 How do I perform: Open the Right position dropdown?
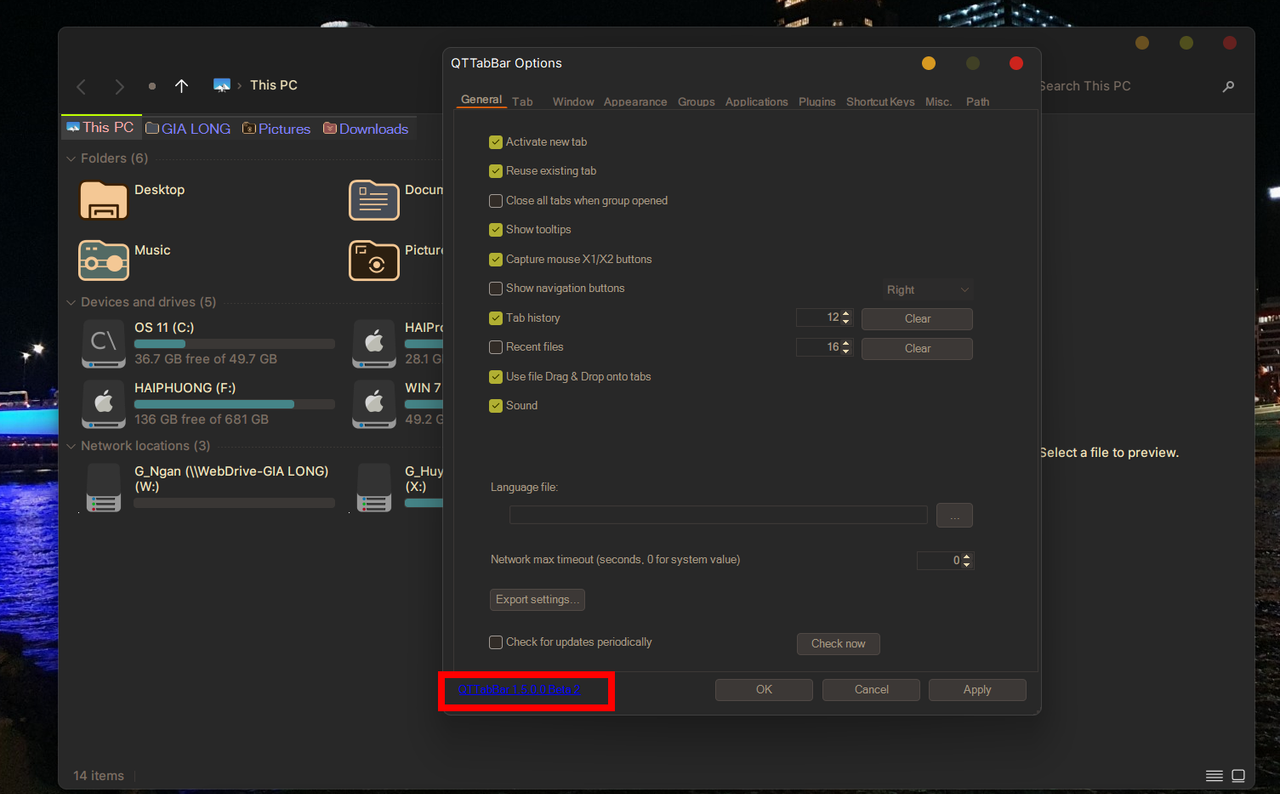click(x=927, y=289)
